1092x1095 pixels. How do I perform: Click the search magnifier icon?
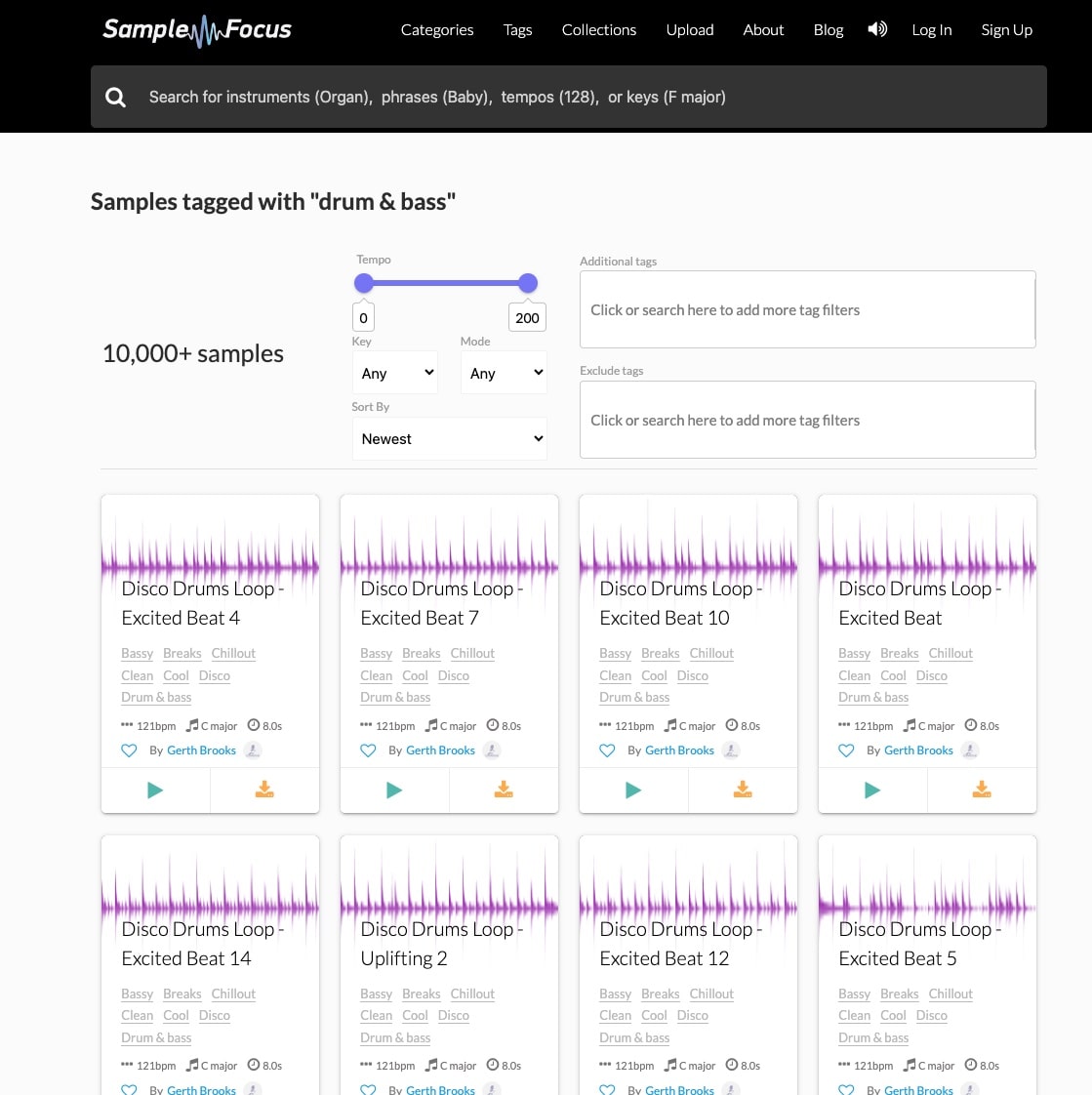(115, 97)
